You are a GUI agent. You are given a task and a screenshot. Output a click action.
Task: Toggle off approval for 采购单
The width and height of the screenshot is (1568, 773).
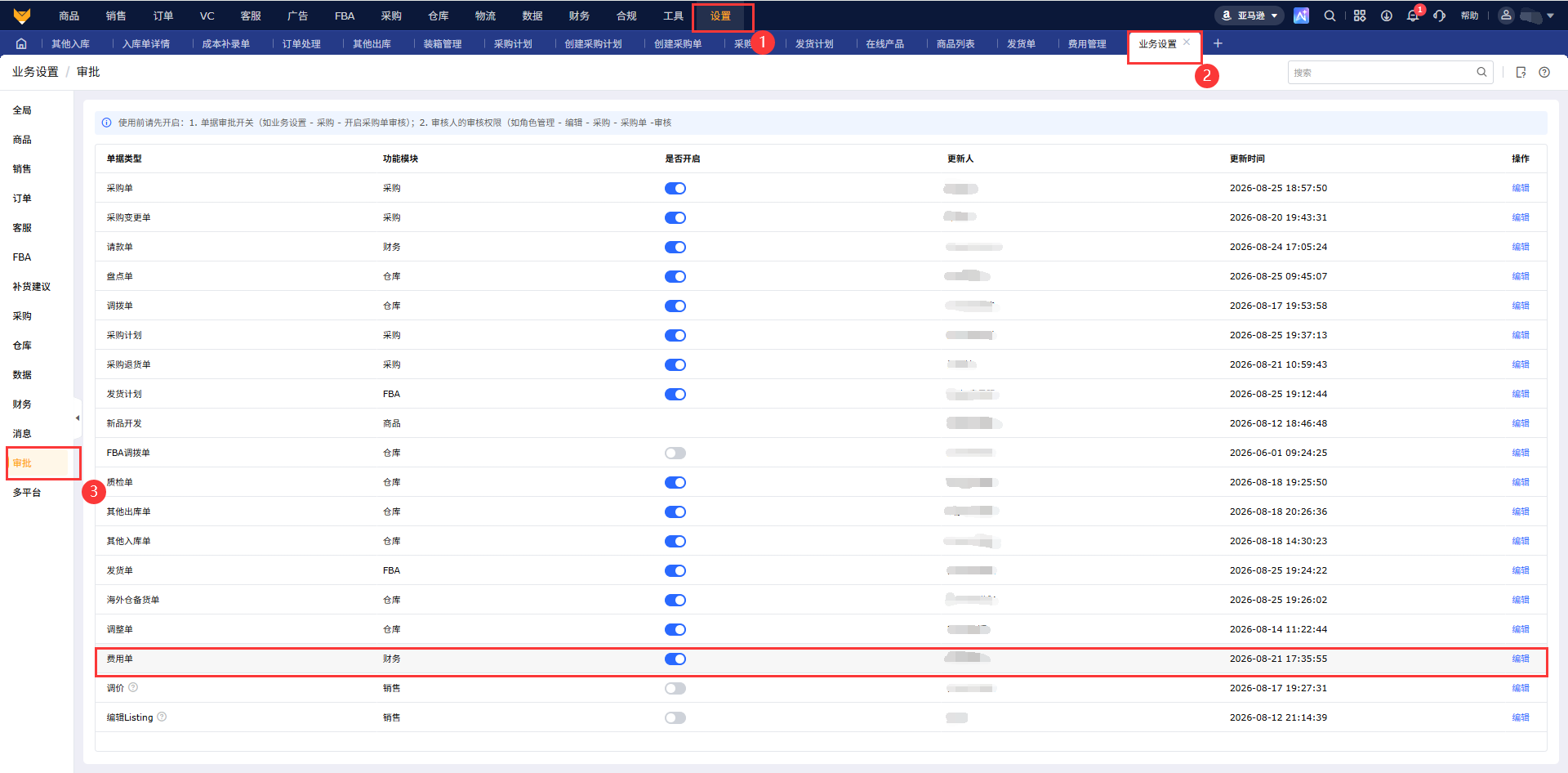click(x=675, y=188)
